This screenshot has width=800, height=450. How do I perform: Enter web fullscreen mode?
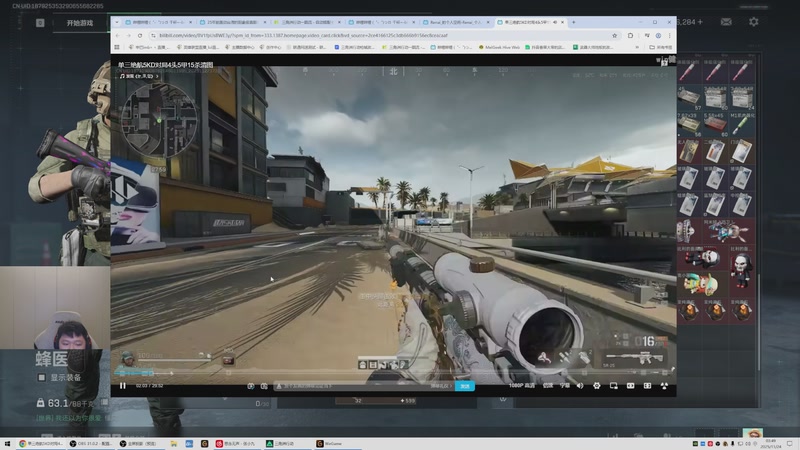647,386
